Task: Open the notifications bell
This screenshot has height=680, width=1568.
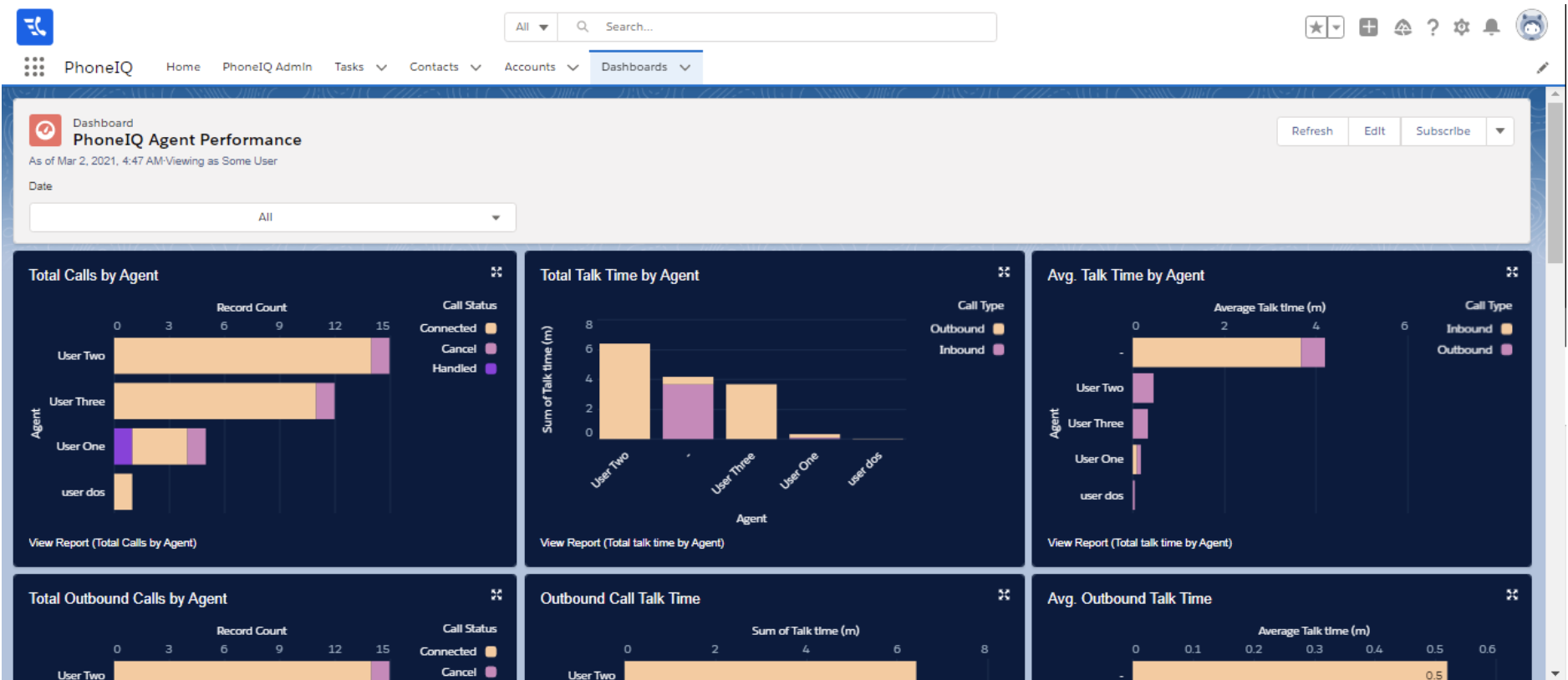Action: (1491, 28)
